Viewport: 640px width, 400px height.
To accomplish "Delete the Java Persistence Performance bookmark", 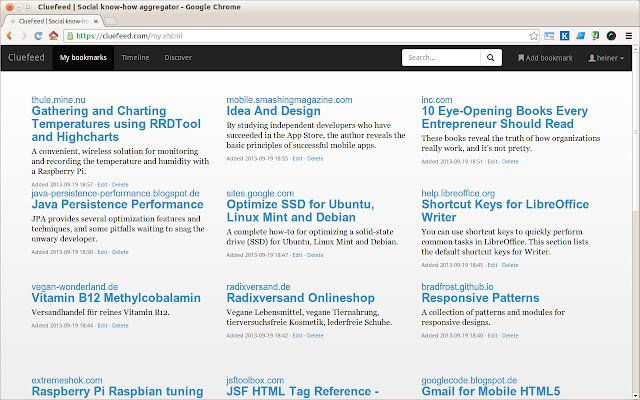I will (x=120, y=252).
